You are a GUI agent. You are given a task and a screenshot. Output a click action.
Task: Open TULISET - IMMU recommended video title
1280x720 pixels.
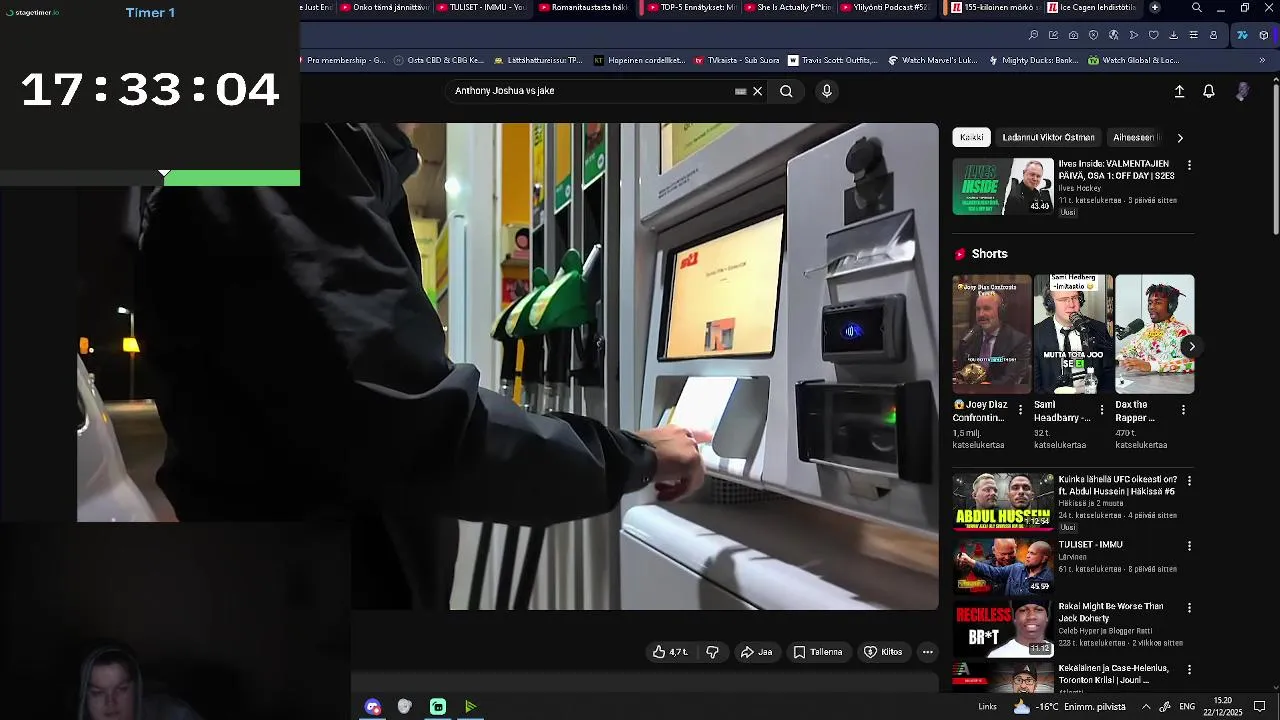pyautogui.click(x=1090, y=545)
